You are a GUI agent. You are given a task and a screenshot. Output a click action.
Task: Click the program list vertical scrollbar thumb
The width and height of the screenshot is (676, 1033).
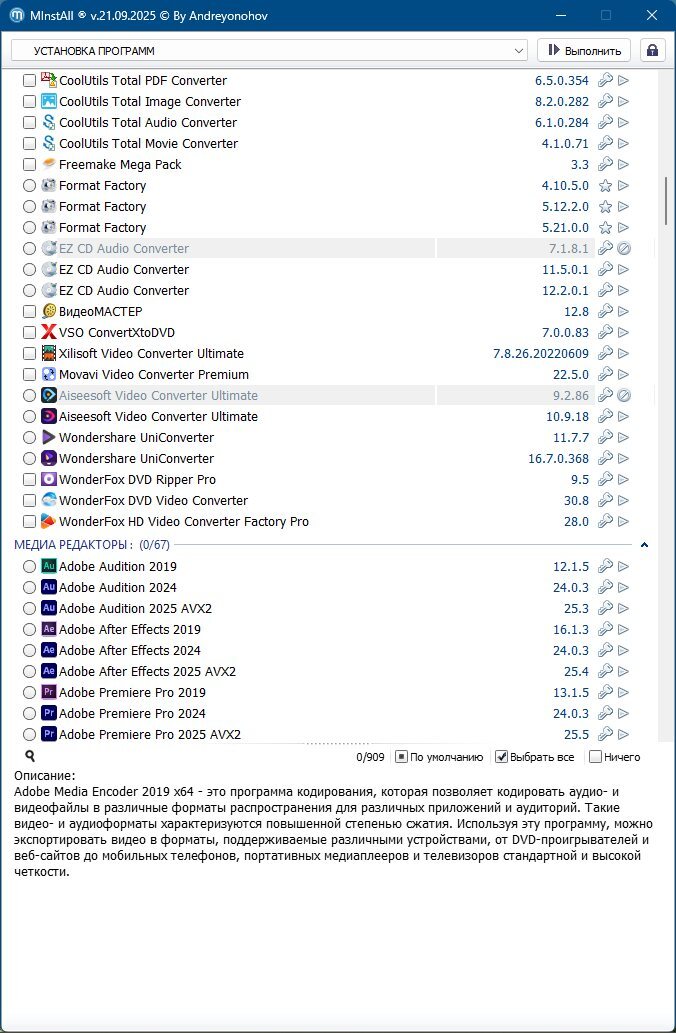click(x=666, y=201)
